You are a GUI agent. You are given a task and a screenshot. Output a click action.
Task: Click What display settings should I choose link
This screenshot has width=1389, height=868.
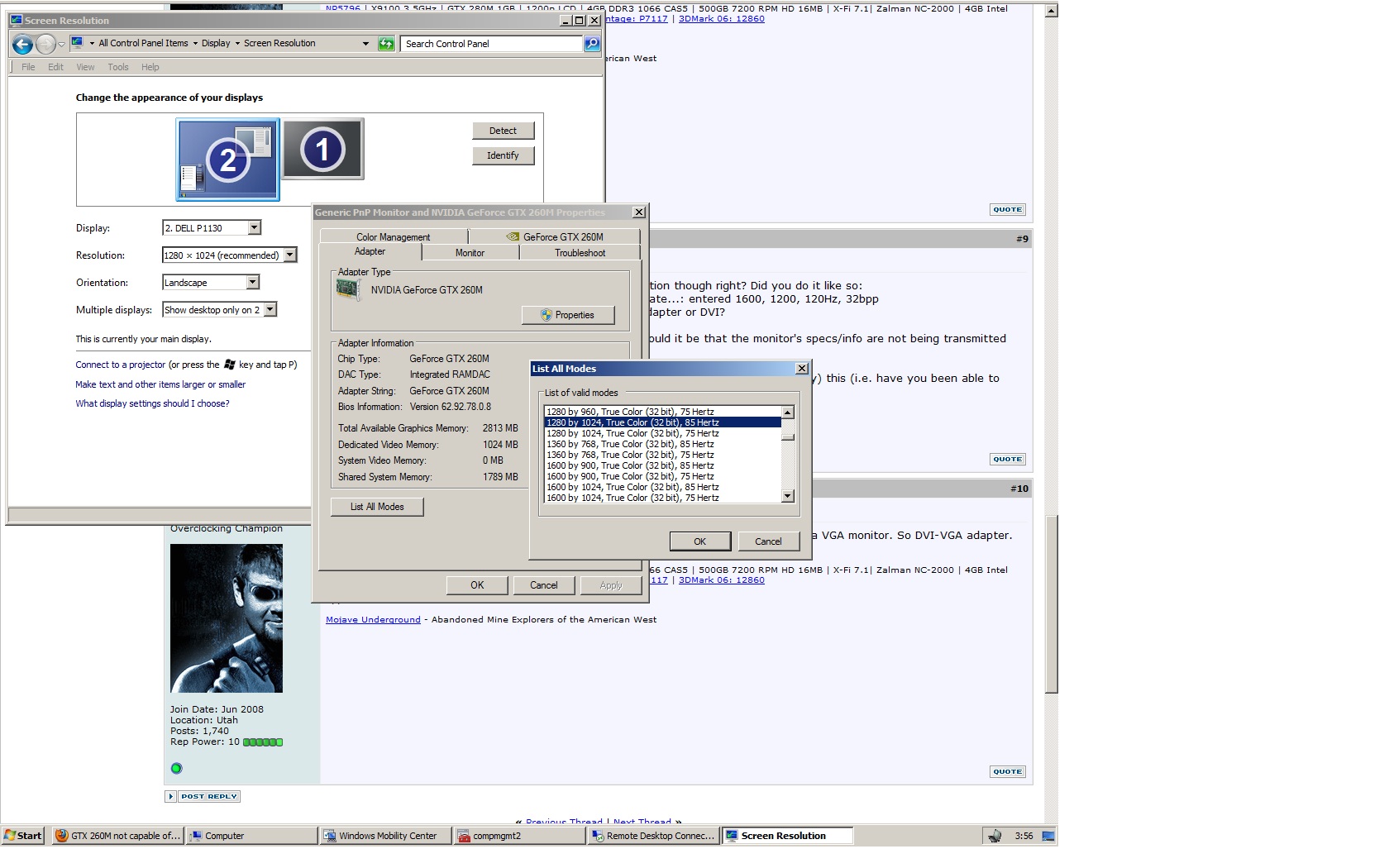152,403
